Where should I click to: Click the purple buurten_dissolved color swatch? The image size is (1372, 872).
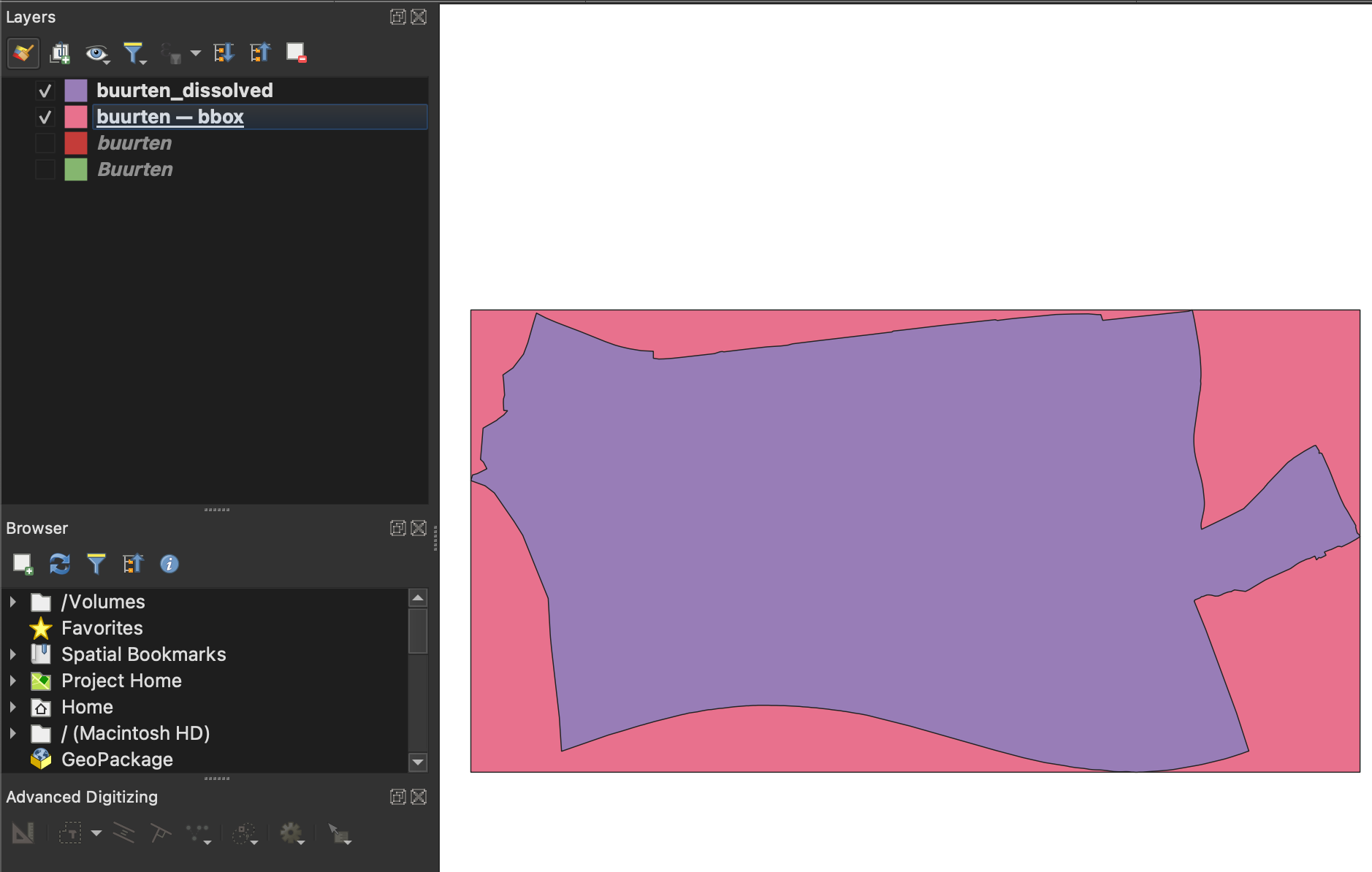(x=76, y=91)
